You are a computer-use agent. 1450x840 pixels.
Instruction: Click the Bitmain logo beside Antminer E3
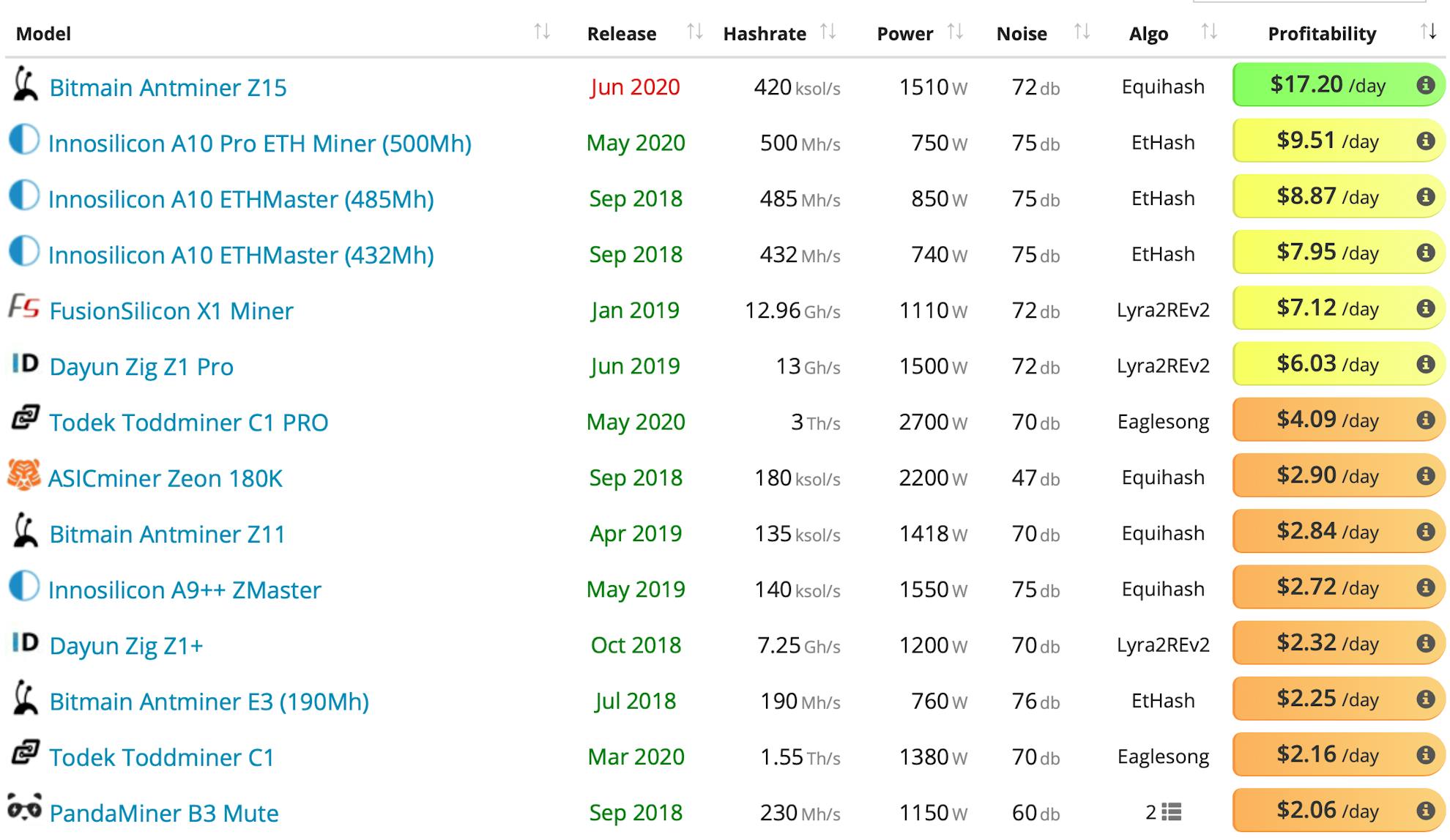coord(25,699)
